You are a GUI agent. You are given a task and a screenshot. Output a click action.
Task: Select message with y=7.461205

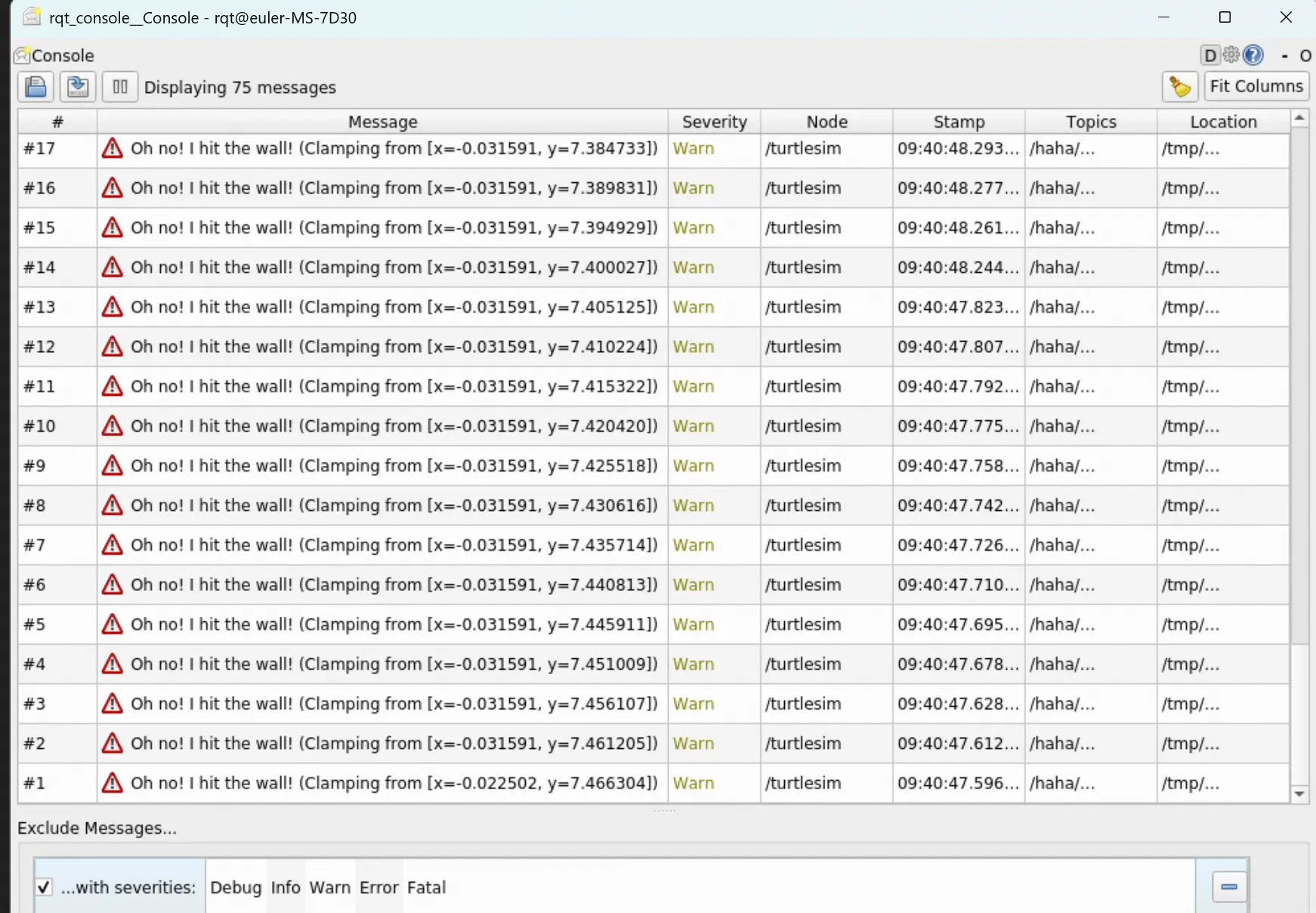point(382,743)
